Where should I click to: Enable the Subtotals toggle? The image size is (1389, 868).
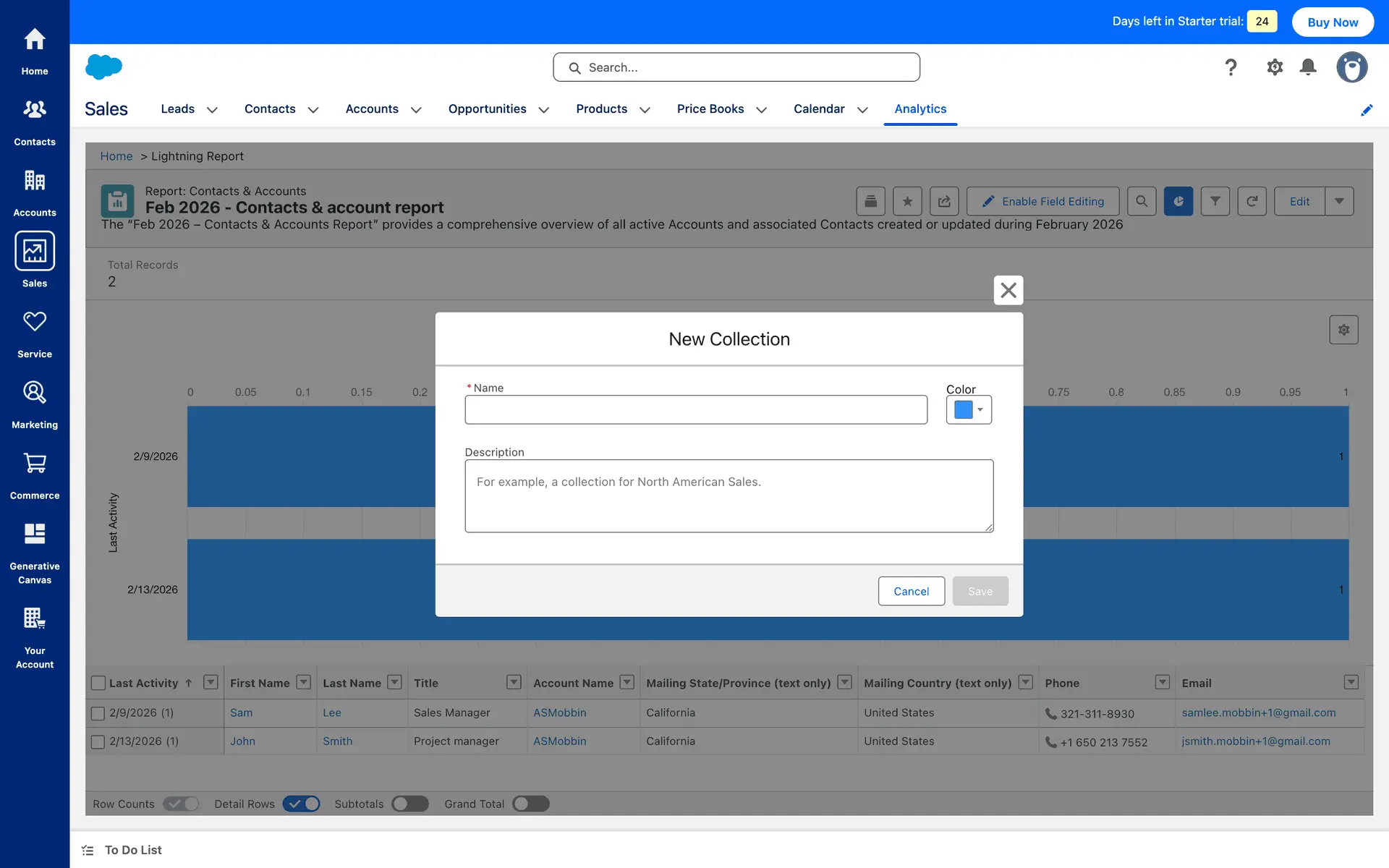[x=410, y=804]
